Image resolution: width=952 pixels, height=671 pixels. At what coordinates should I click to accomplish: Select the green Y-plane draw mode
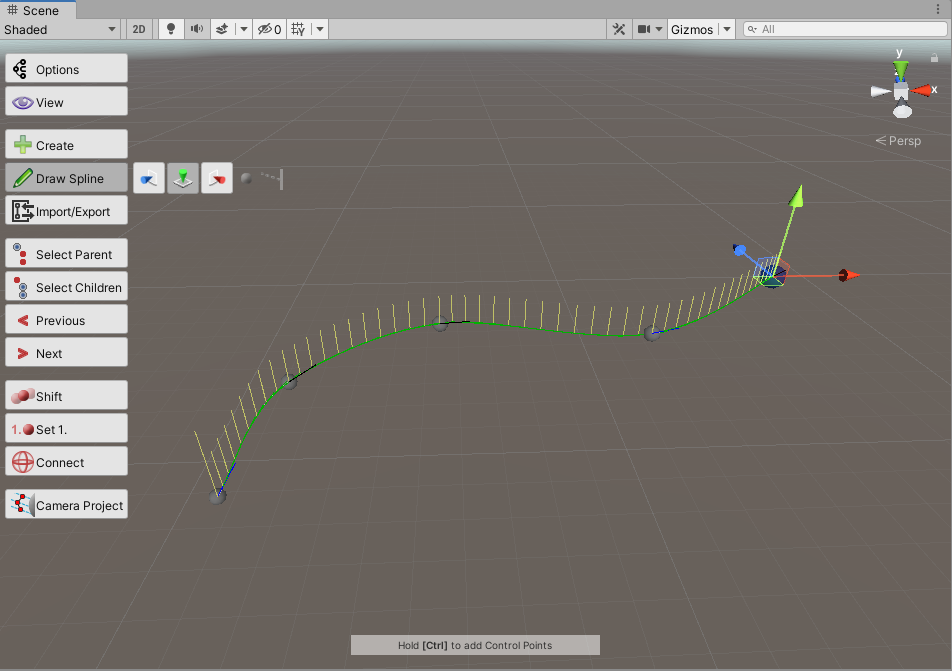(183, 178)
